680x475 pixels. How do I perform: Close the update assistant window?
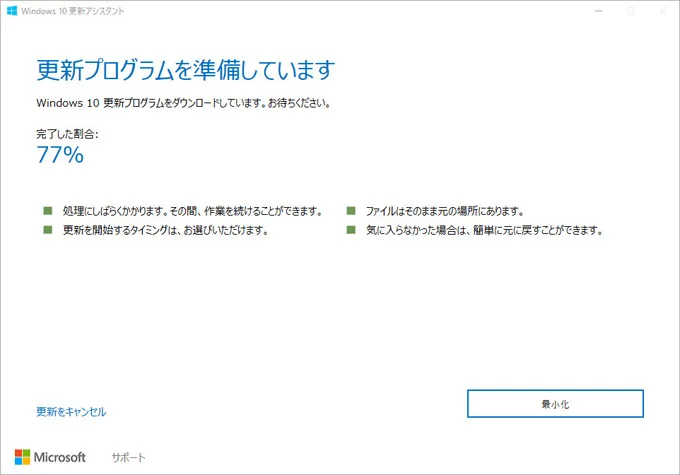point(662,10)
